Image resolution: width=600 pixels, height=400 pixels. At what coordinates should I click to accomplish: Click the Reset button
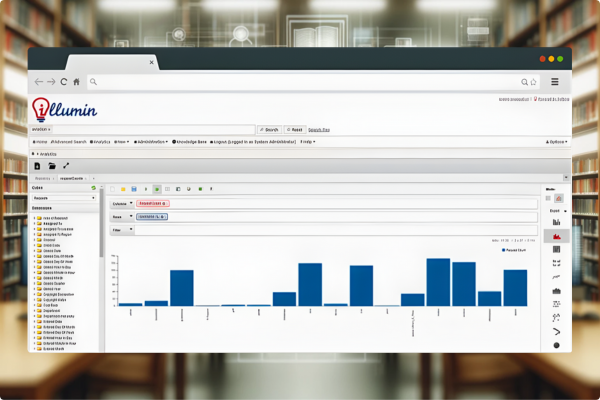pos(294,130)
